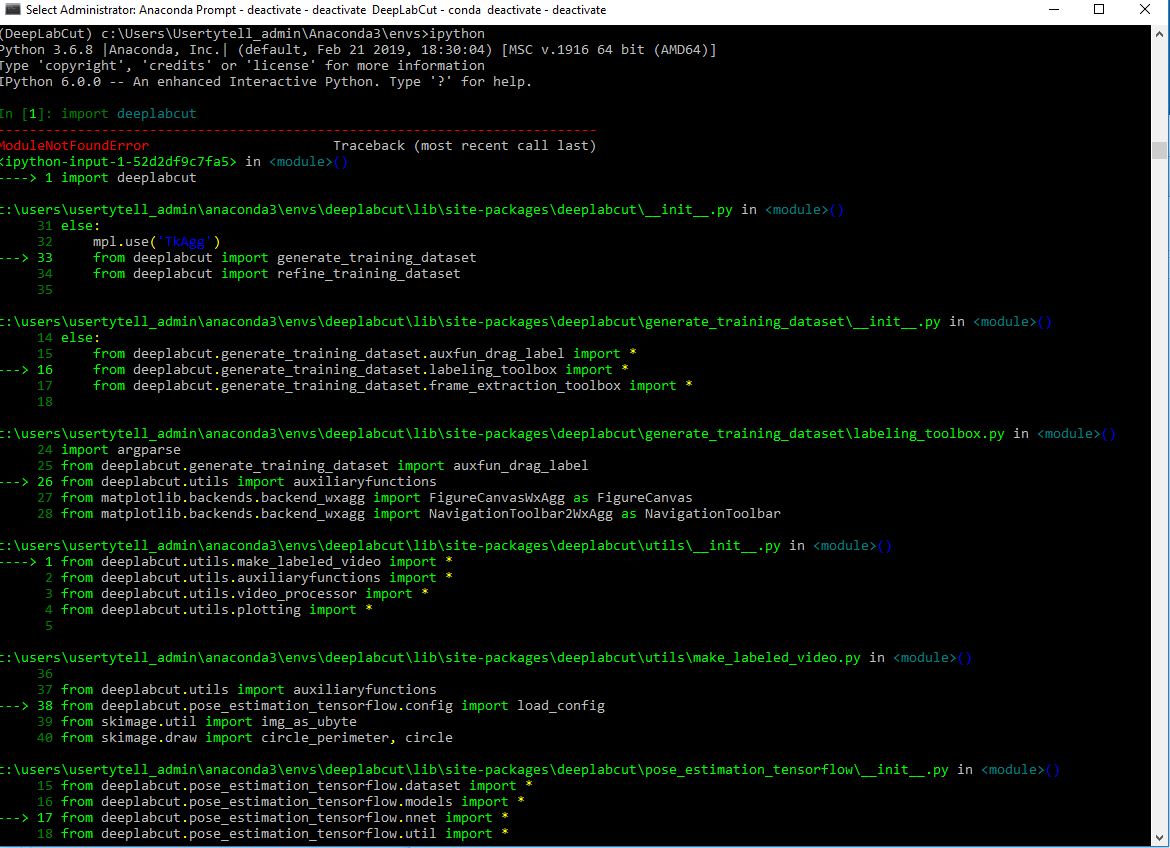Click the In [1] prompt label

pyautogui.click(x=25, y=113)
